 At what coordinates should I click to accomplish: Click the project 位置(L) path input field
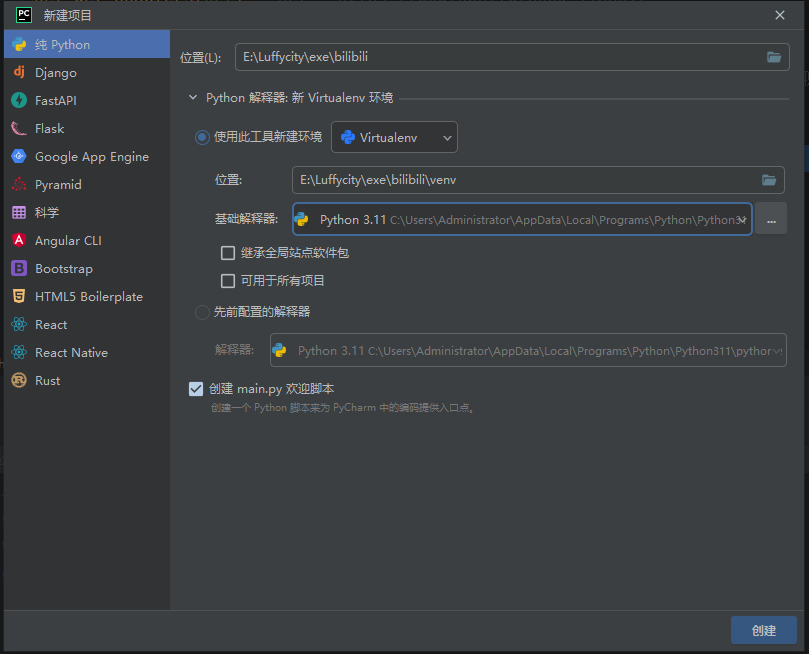[x=512, y=57]
